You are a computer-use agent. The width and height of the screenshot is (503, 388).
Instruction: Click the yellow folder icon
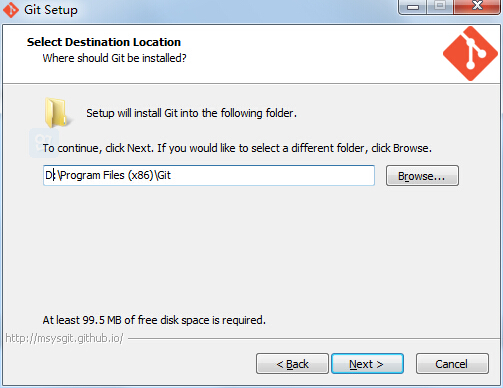[56, 113]
